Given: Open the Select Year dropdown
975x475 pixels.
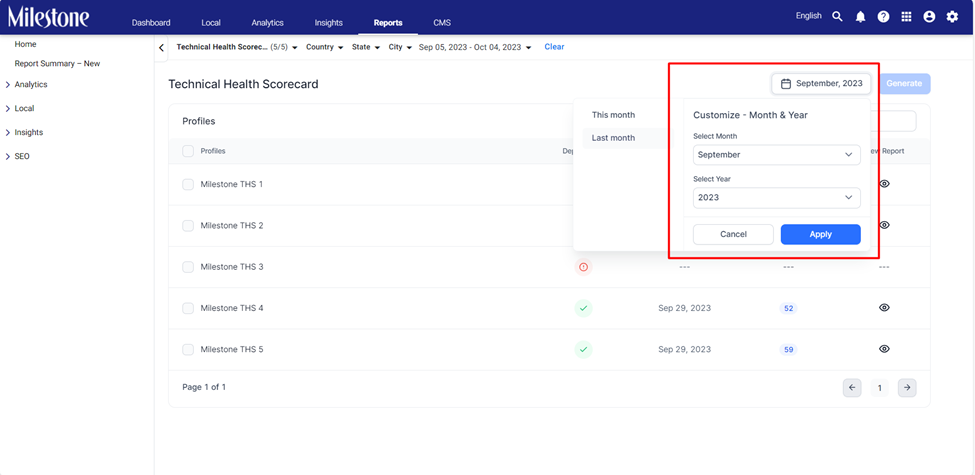Looking at the screenshot, I should point(777,198).
